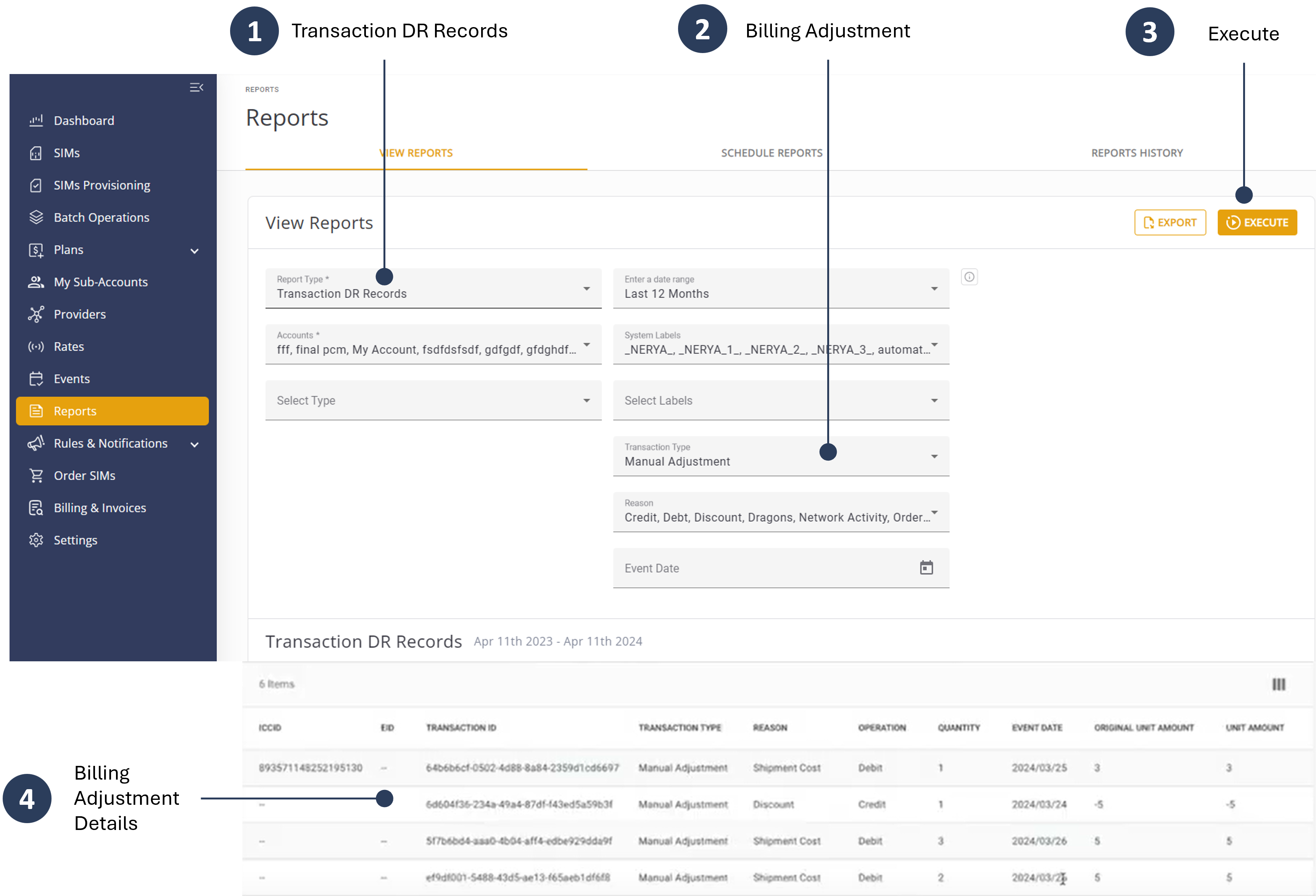Open the Transaction Type dropdown
Image resolution: width=1316 pixels, height=896 pixels.
pyautogui.click(x=780, y=456)
